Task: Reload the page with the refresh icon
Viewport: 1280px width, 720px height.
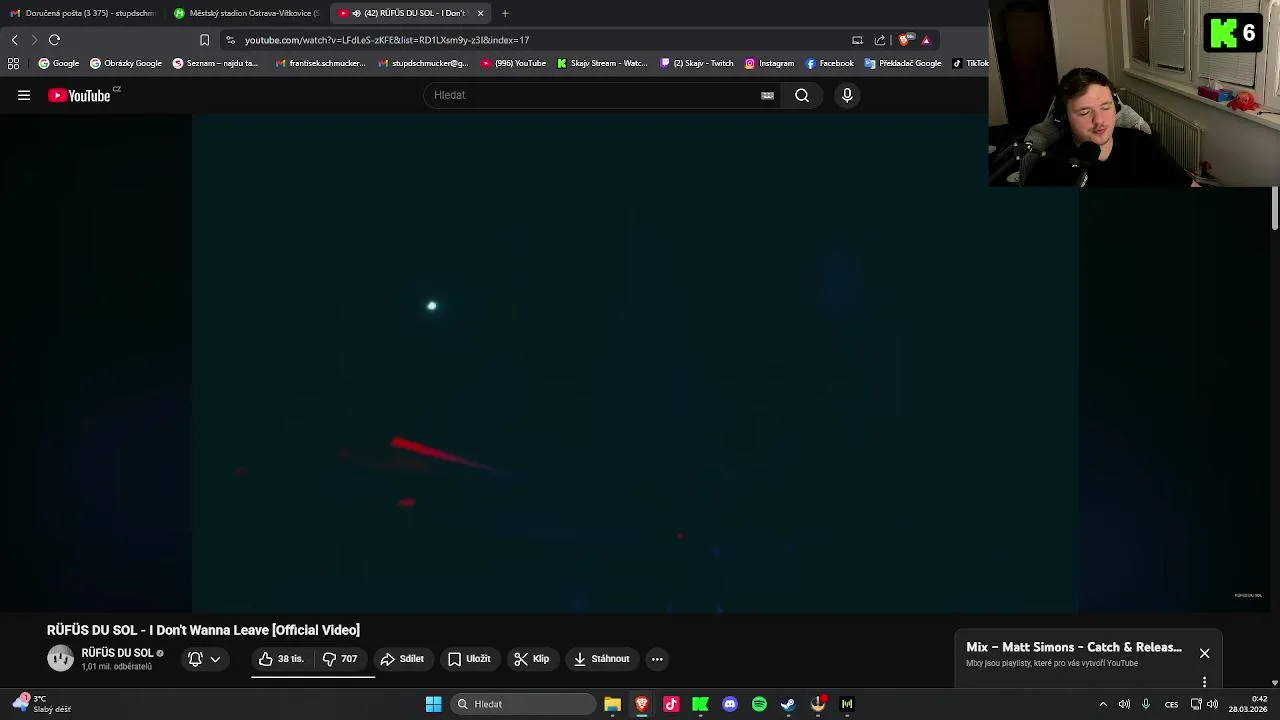Action: pos(55,40)
